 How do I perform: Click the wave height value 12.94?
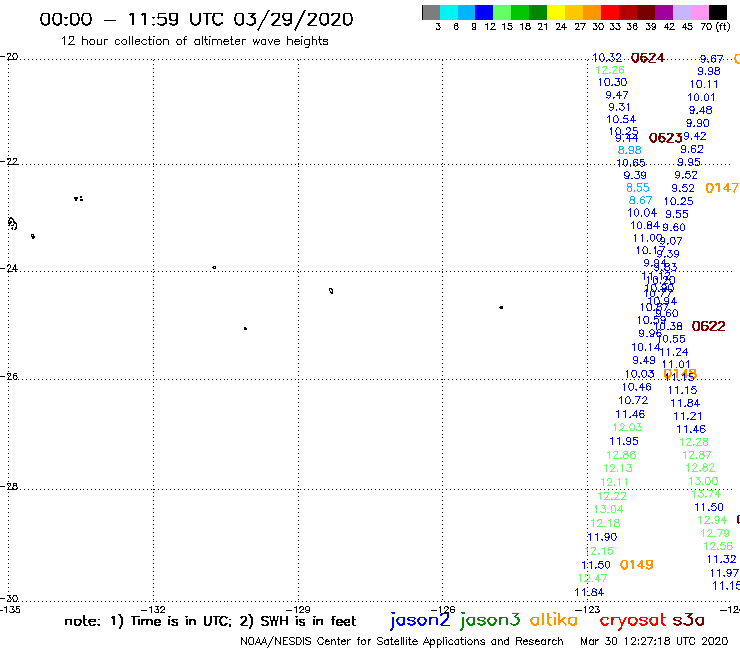[x=712, y=520]
